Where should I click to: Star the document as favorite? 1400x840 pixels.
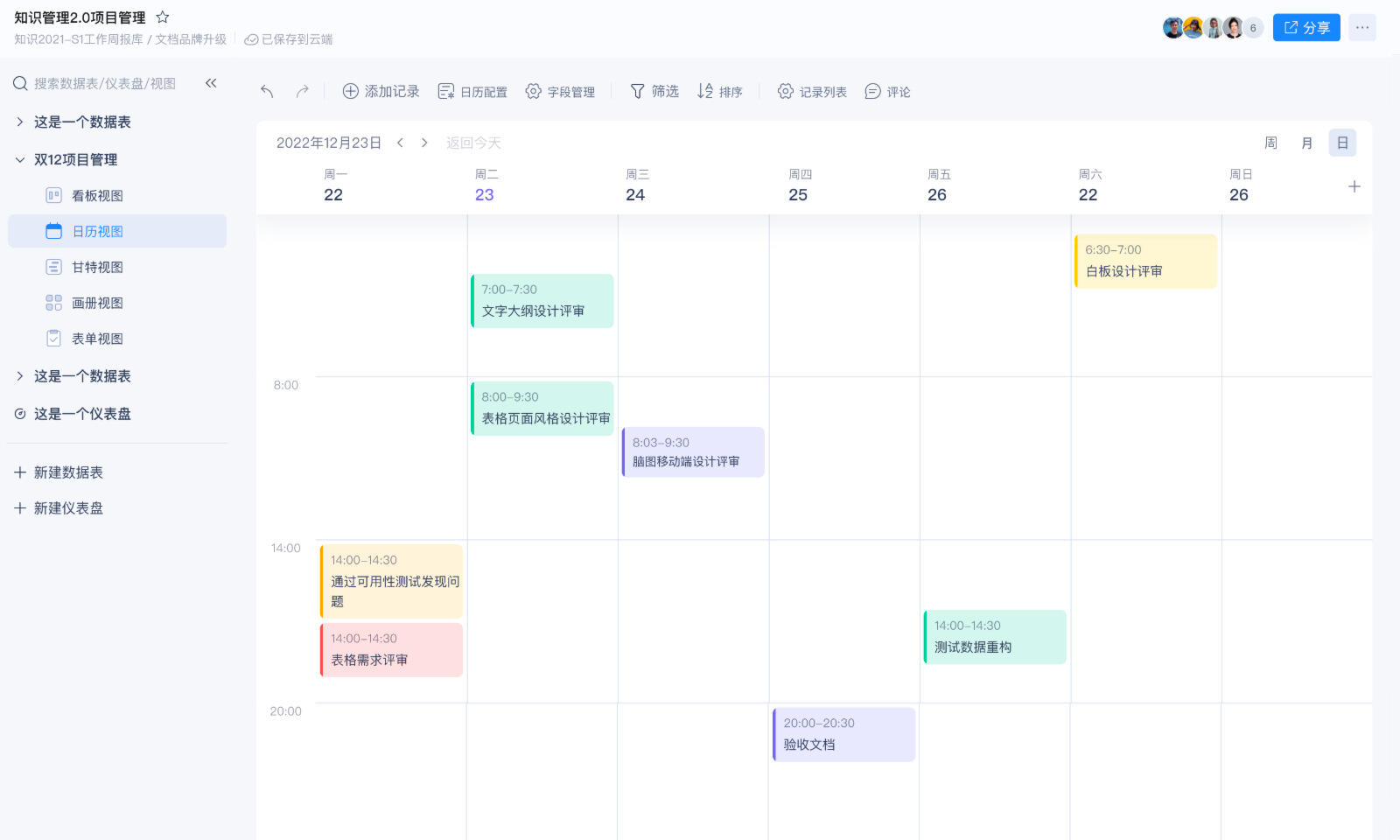[x=162, y=17]
